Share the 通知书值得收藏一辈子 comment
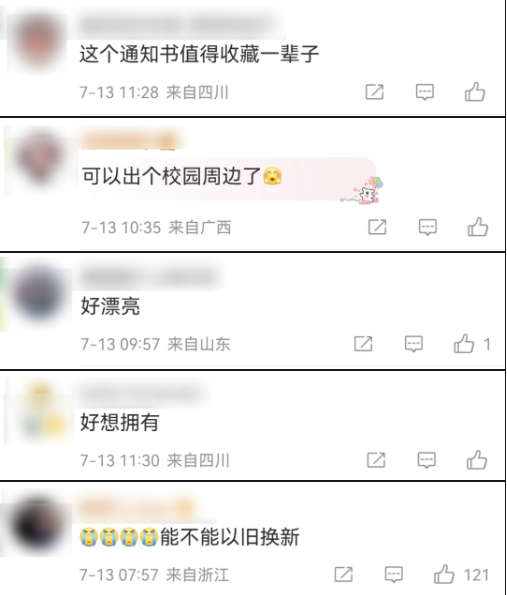Image resolution: width=507 pixels, height=595 pixels. [x=375, y=92]
